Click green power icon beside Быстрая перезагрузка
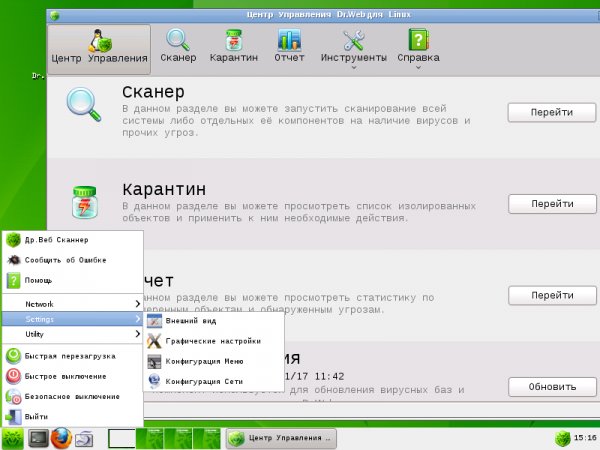 click(13, 356)
